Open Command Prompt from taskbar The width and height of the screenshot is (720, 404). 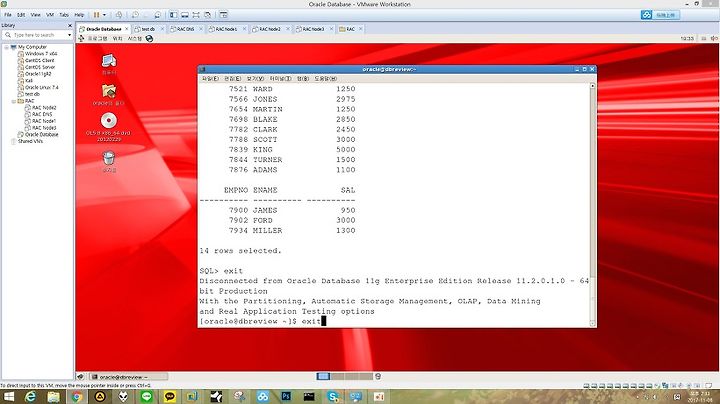tap(309, 397)
